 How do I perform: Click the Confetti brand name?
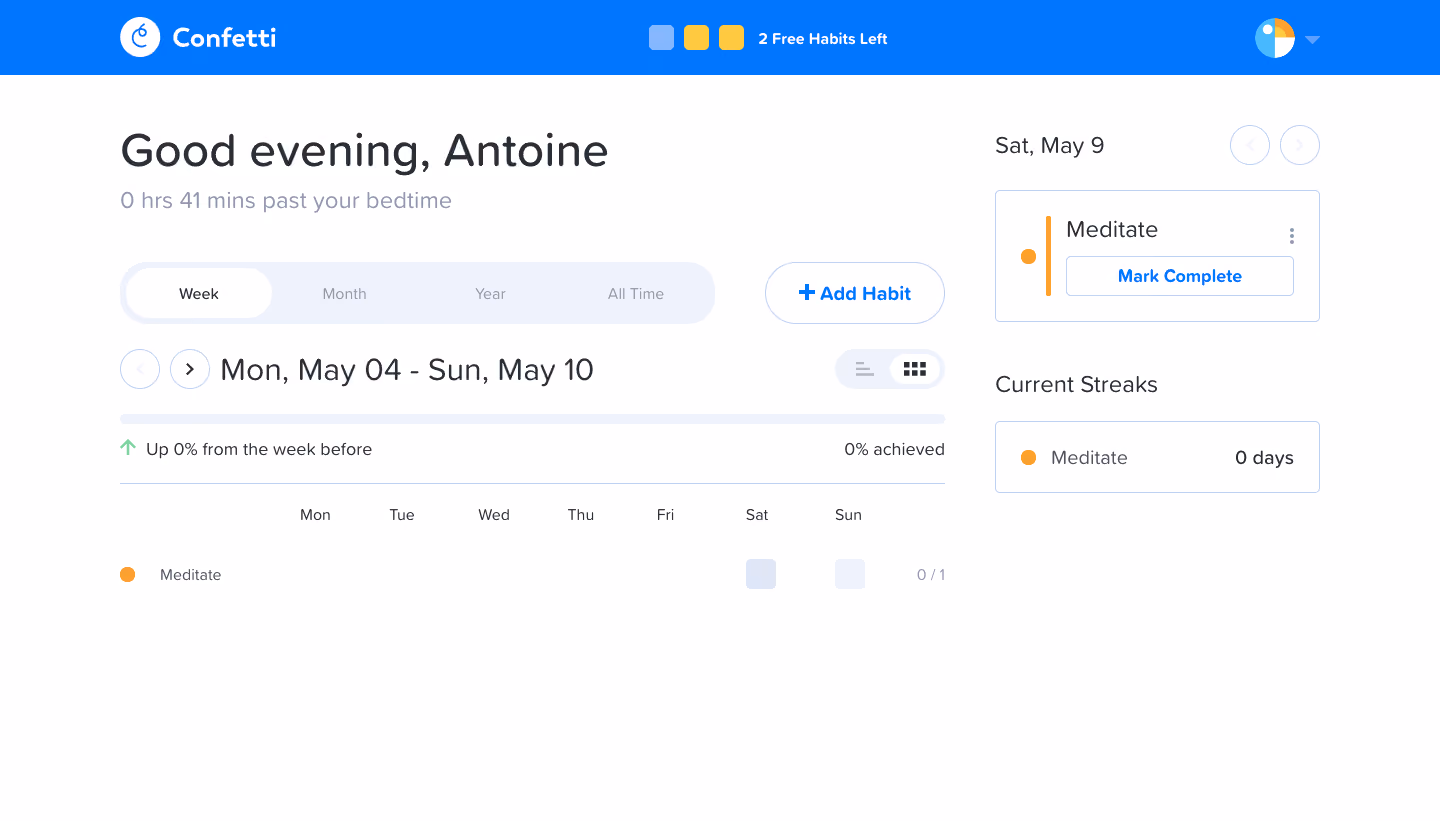(x=224, y=38)
